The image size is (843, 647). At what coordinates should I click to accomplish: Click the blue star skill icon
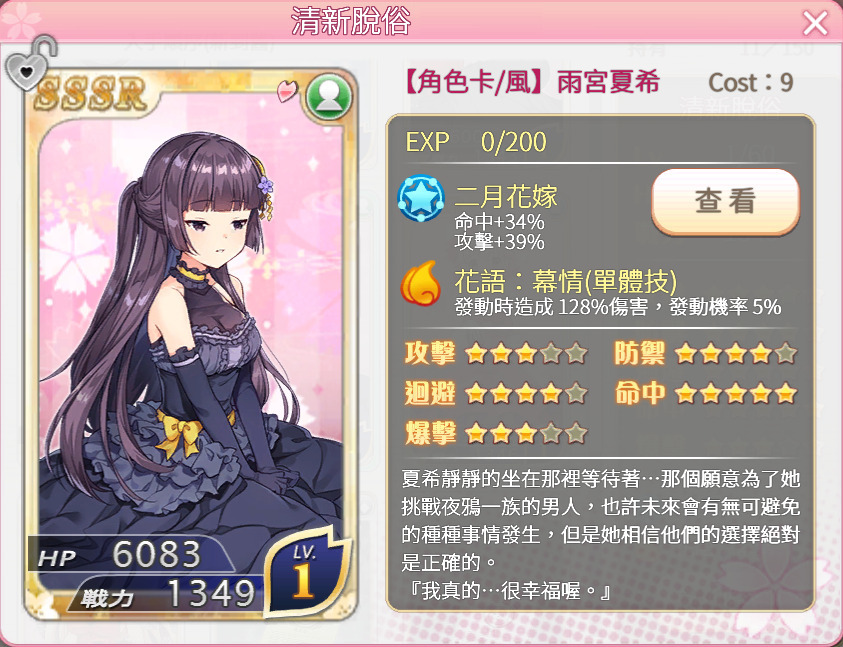(421, 198)
